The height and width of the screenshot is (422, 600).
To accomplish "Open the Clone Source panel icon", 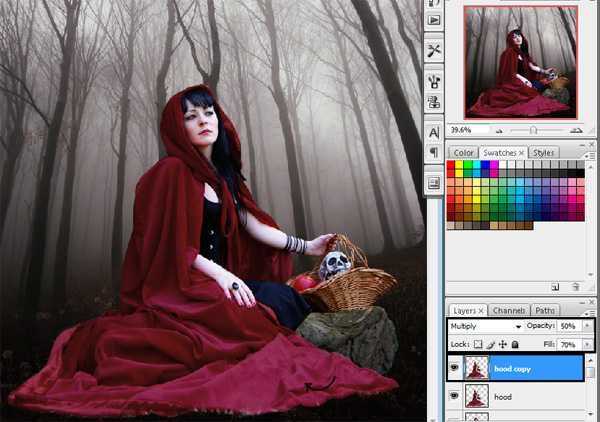I will coord(434,101).
